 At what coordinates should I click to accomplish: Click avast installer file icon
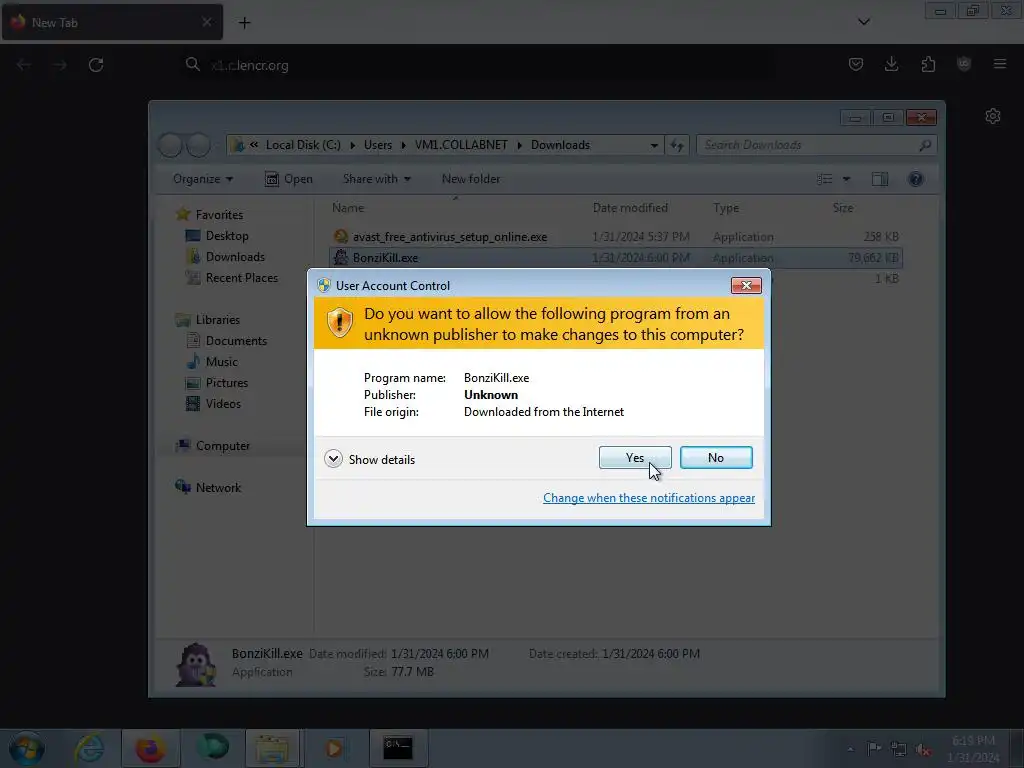pyautogui.click(x=340, y=236)
